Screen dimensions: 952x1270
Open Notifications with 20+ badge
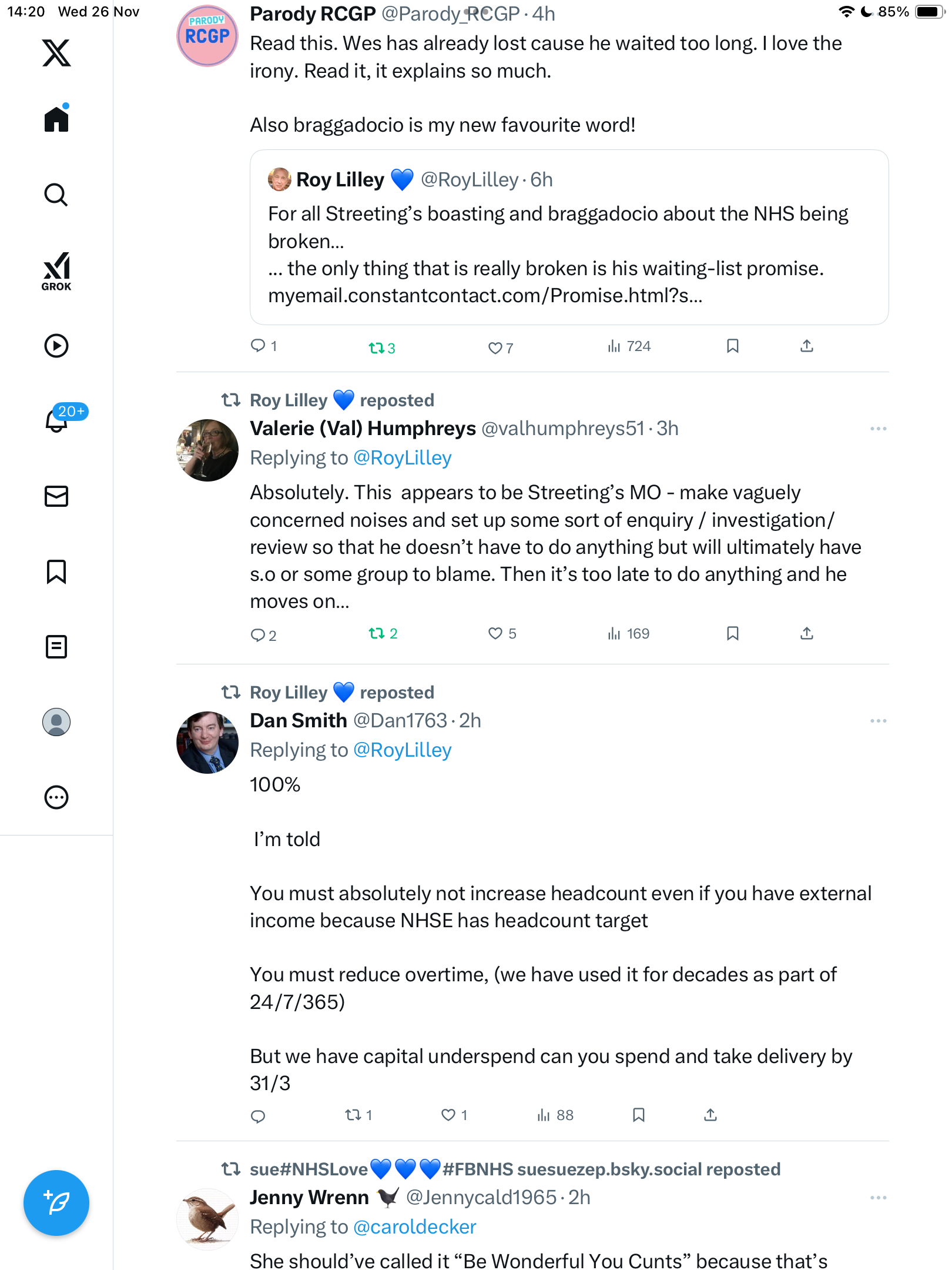[57, 420]
